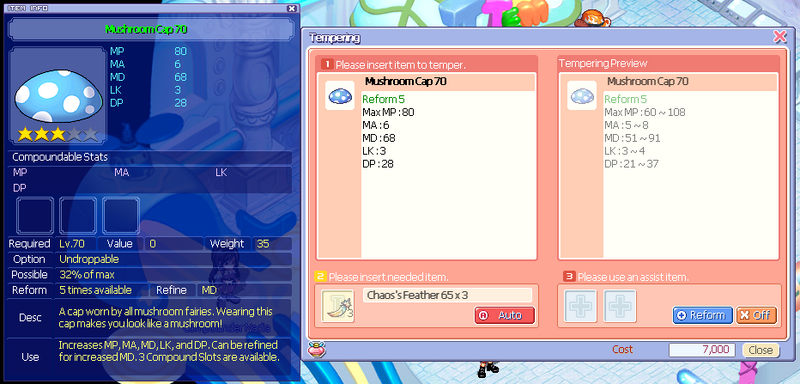Click '32% of max' Possible value
This screenshot has height=384, width=800.
(x=87, y=274)
